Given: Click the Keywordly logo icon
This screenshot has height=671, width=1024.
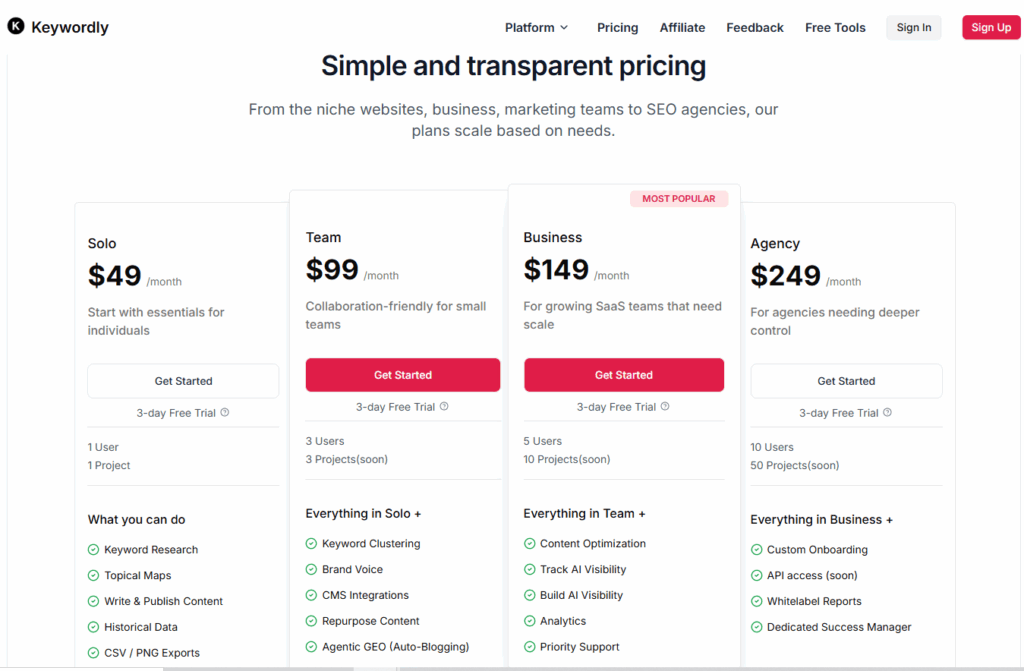Looking at the screenshot, I should click(15, 26).
